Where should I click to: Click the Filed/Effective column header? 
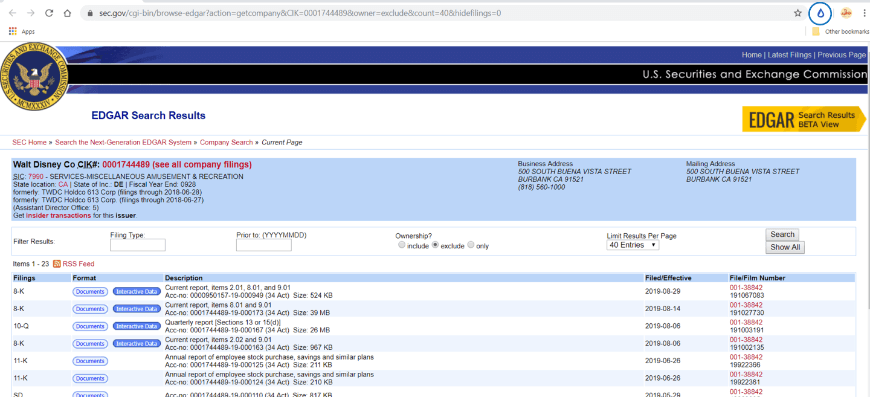click(x=668, y=278)
